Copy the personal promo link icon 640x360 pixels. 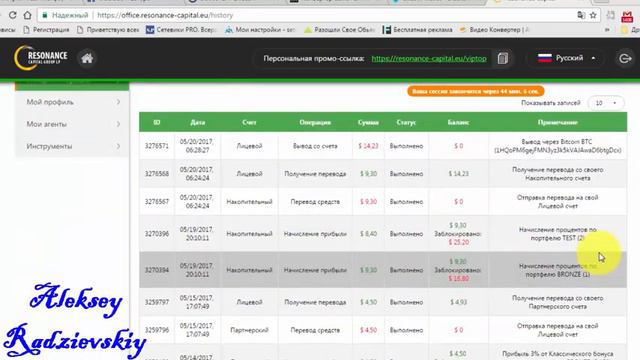503,58
